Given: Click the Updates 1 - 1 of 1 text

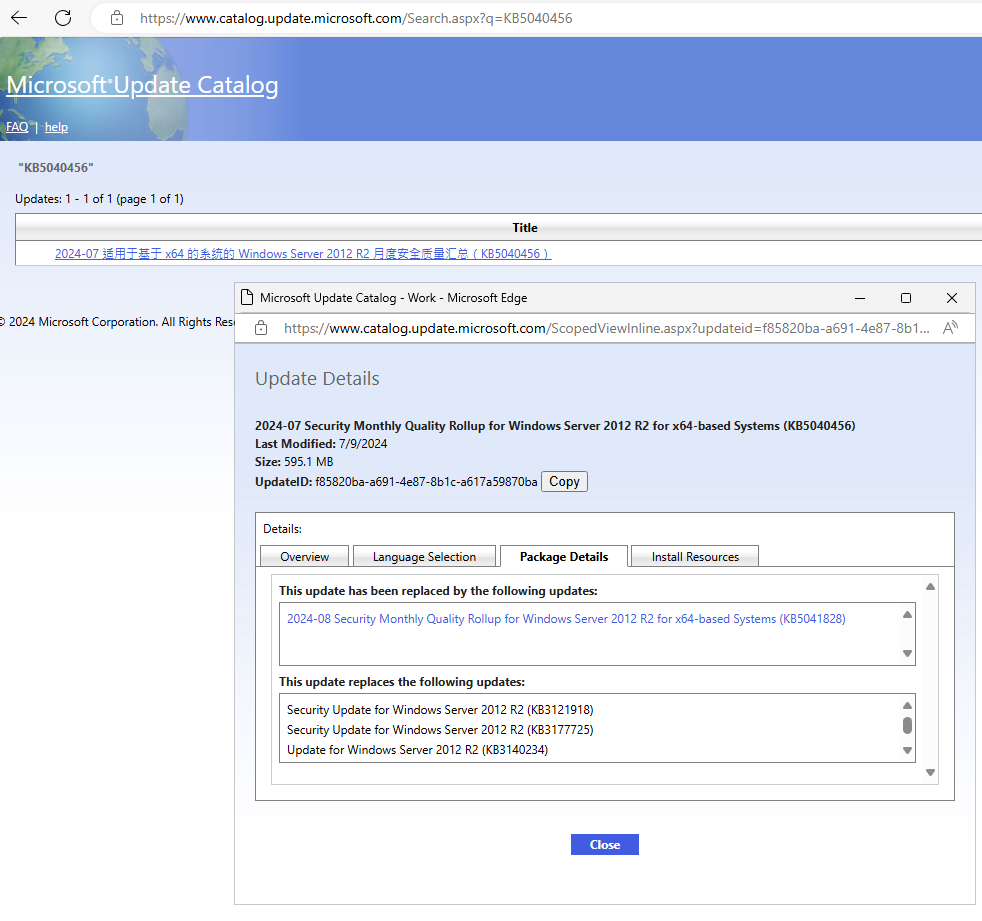Looking at the screenshot, I should [99, 198].
